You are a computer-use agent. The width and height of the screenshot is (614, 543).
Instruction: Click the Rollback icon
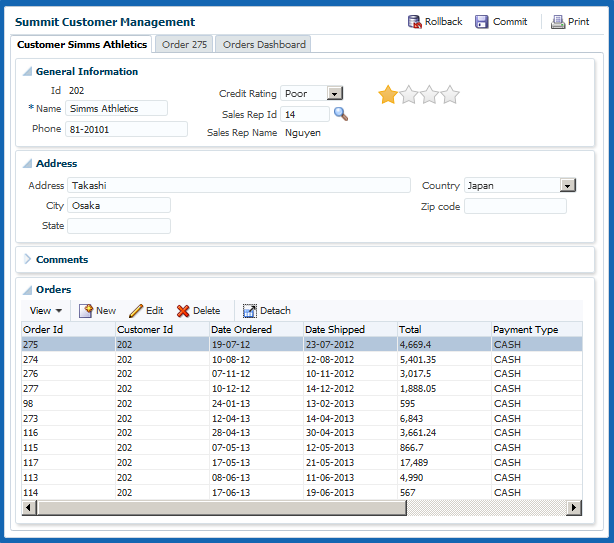pyautogui.click(x=415, y=22)
